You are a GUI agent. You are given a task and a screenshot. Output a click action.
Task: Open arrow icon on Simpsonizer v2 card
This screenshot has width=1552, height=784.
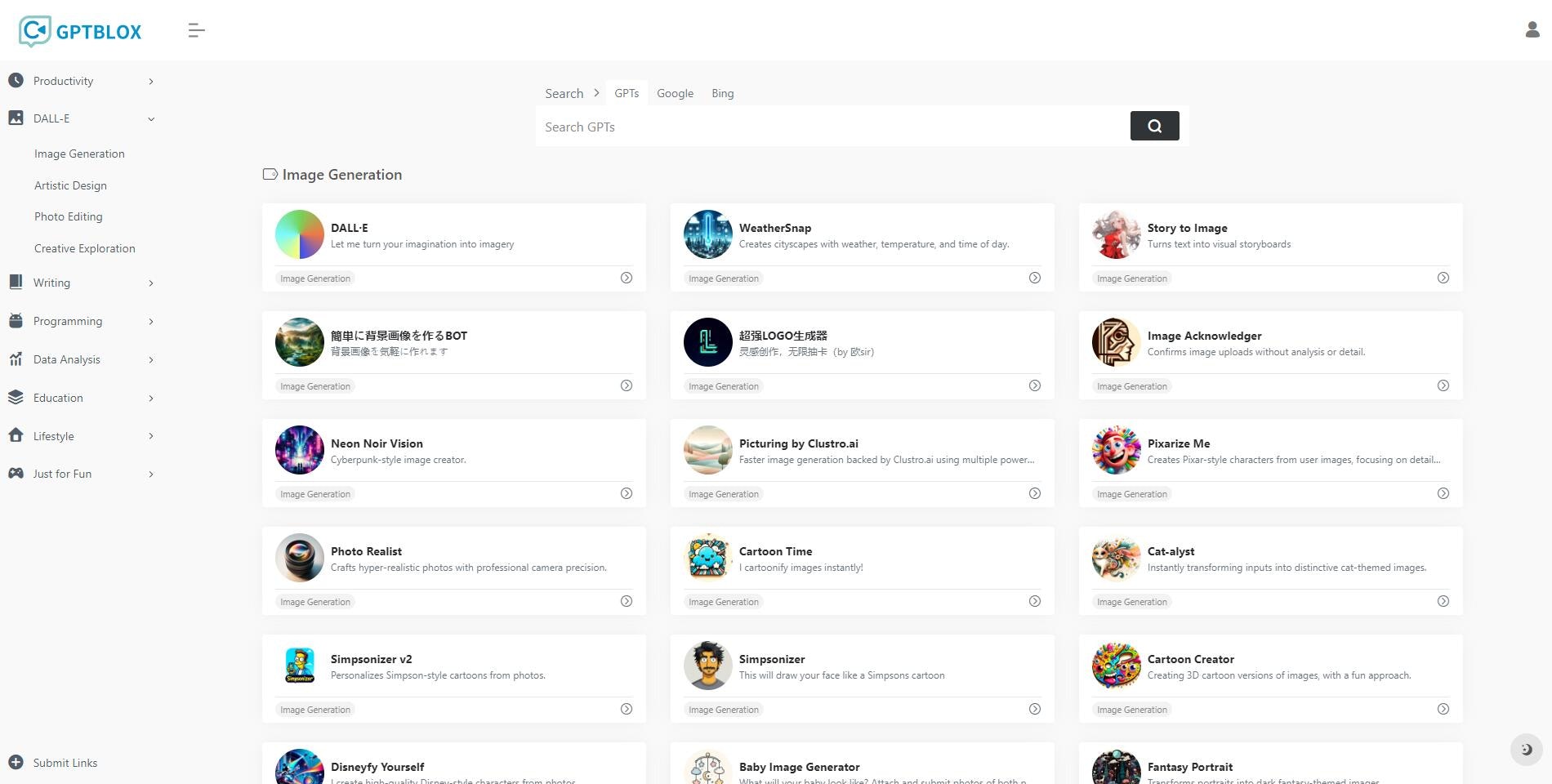click(x=627, y=709)
